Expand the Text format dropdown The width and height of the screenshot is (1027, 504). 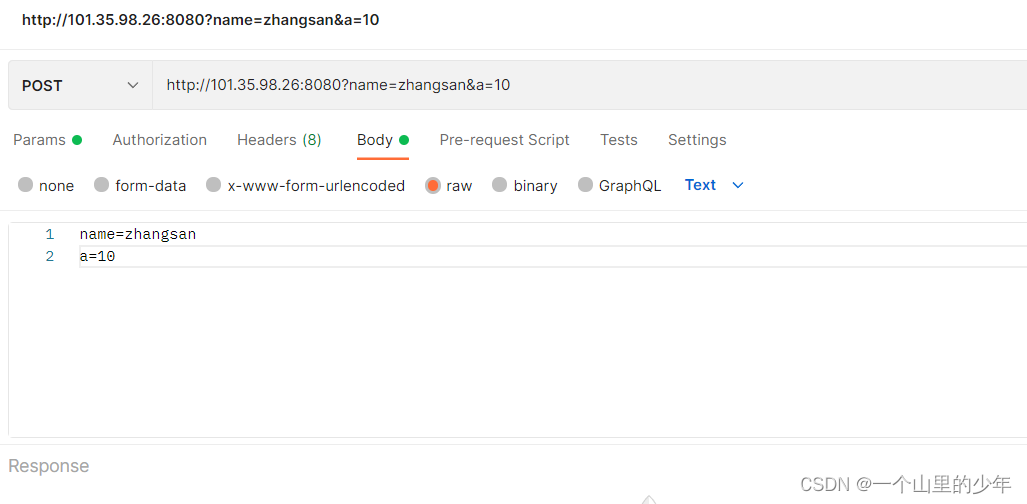pos(714,185)
